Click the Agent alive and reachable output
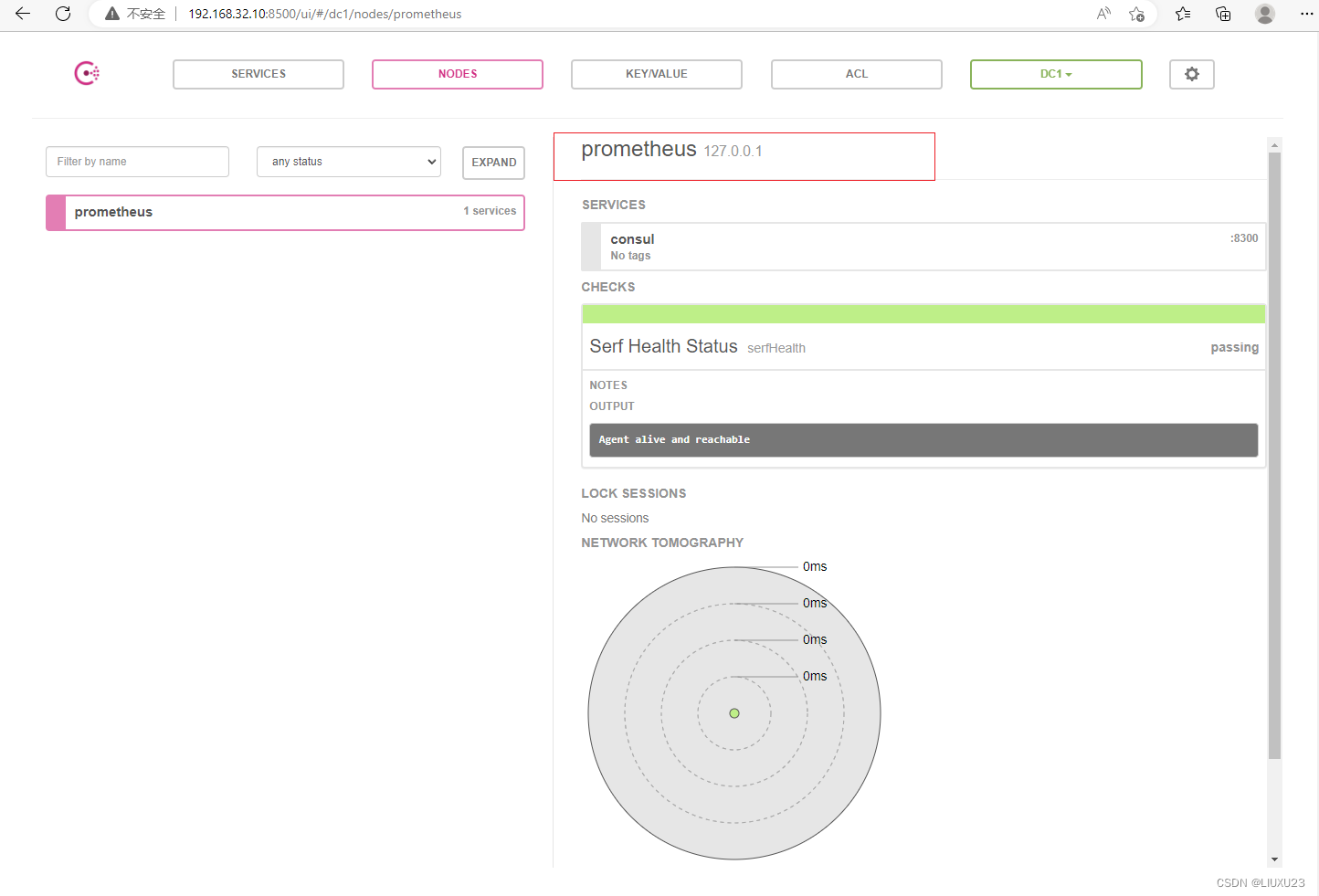Viewport: 1319px width, 896px height. [923, 440]
